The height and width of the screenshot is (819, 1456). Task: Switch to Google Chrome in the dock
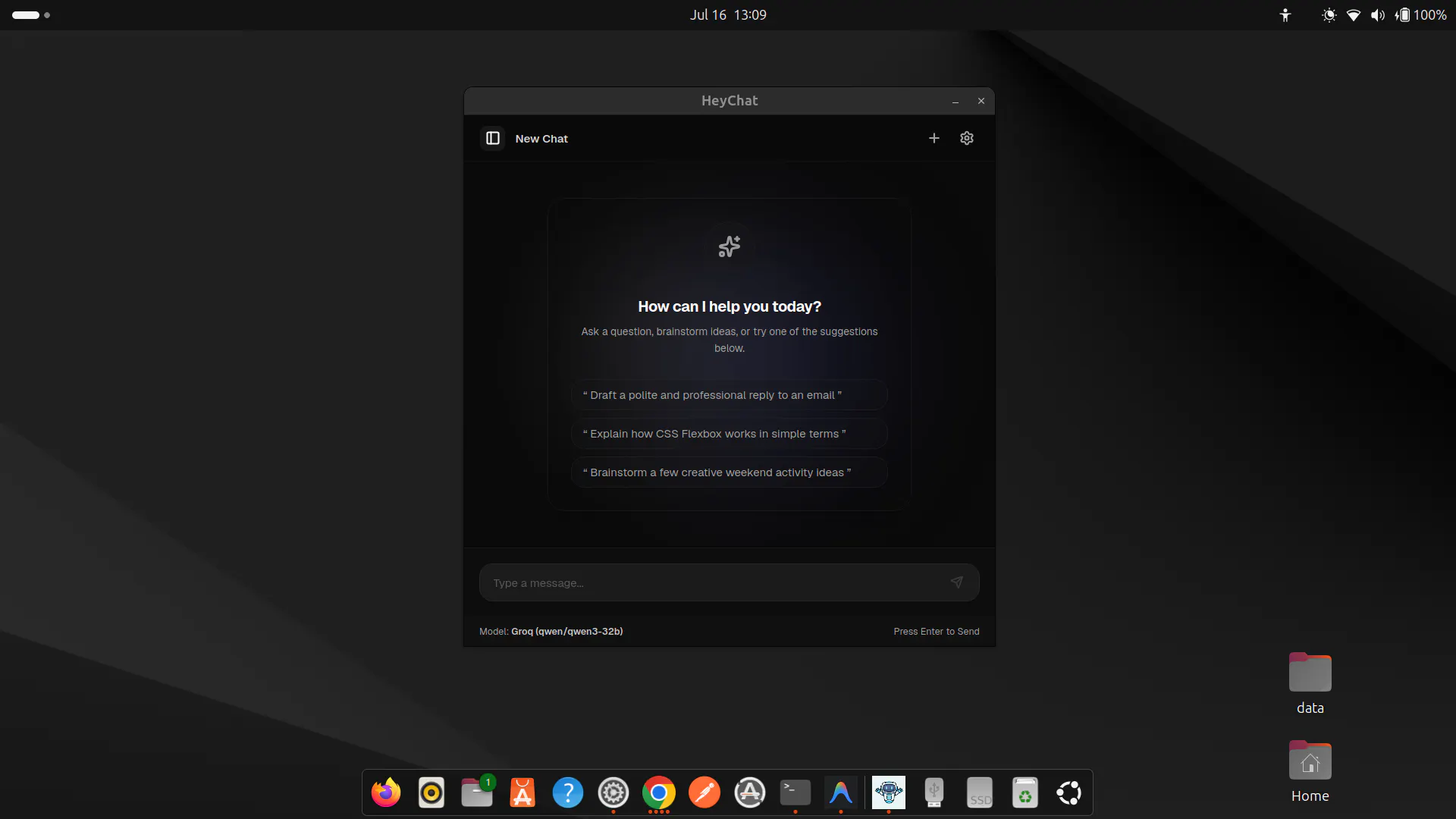pos(659,793)
